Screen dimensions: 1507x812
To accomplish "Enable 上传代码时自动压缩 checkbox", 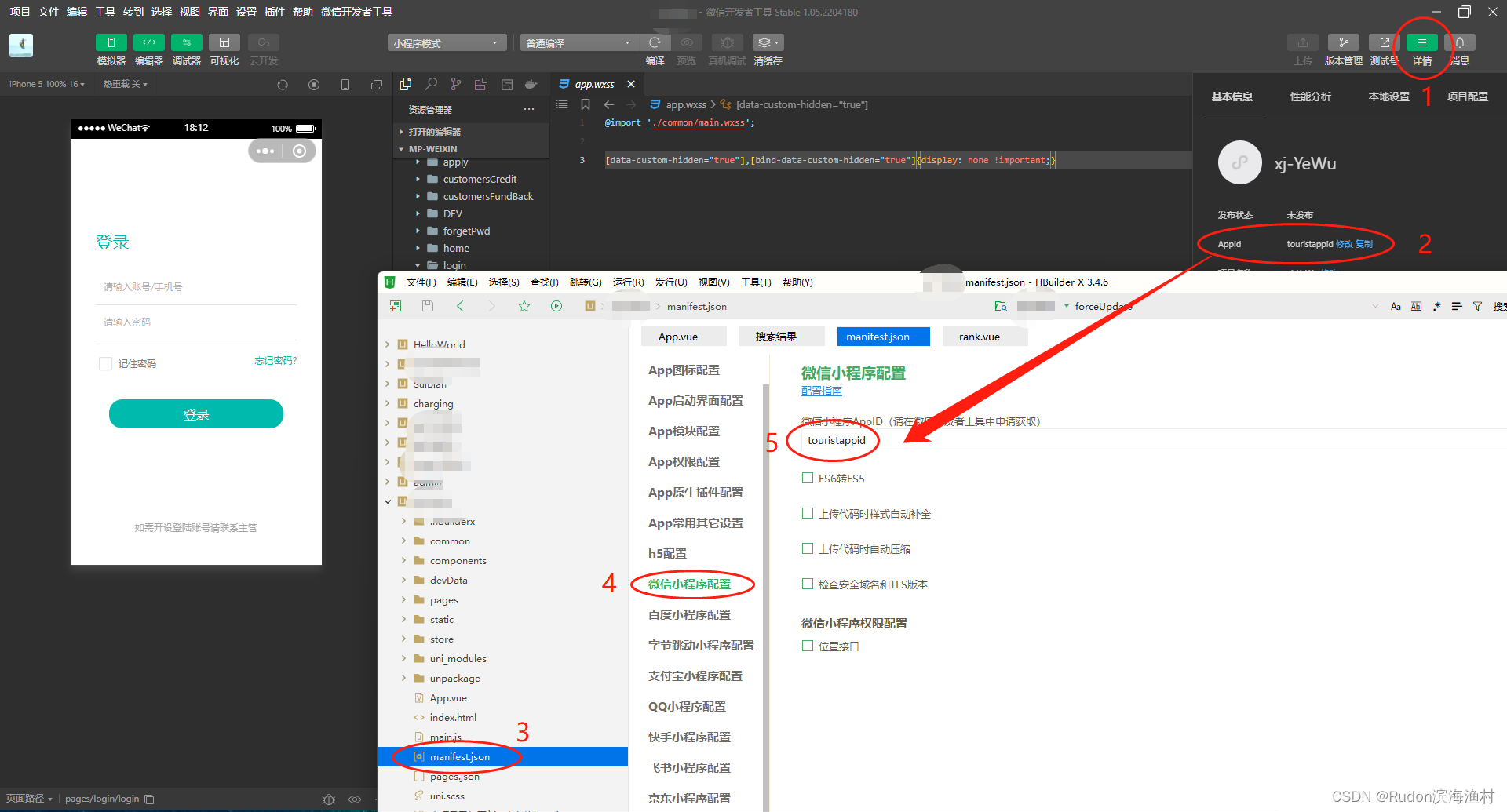I will [807, 548].
